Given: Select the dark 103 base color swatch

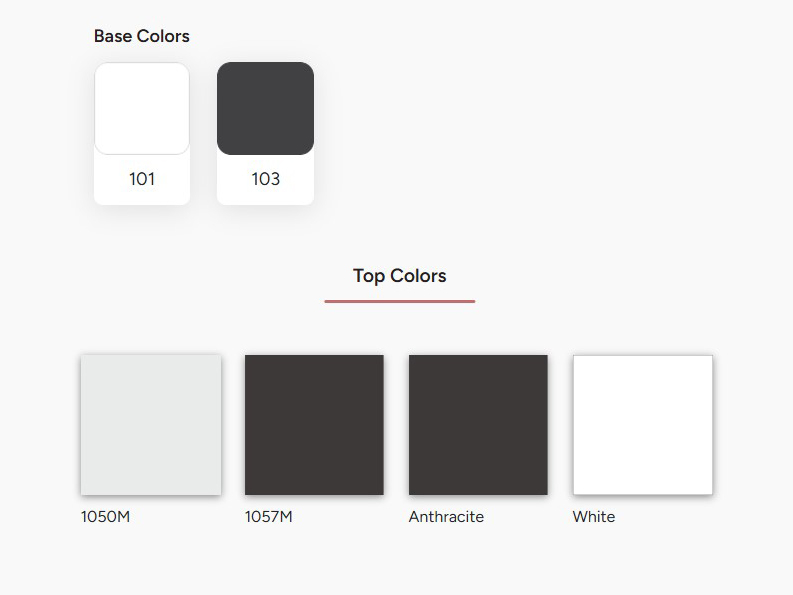Looking at the screenshot, I should coord(265,109).
